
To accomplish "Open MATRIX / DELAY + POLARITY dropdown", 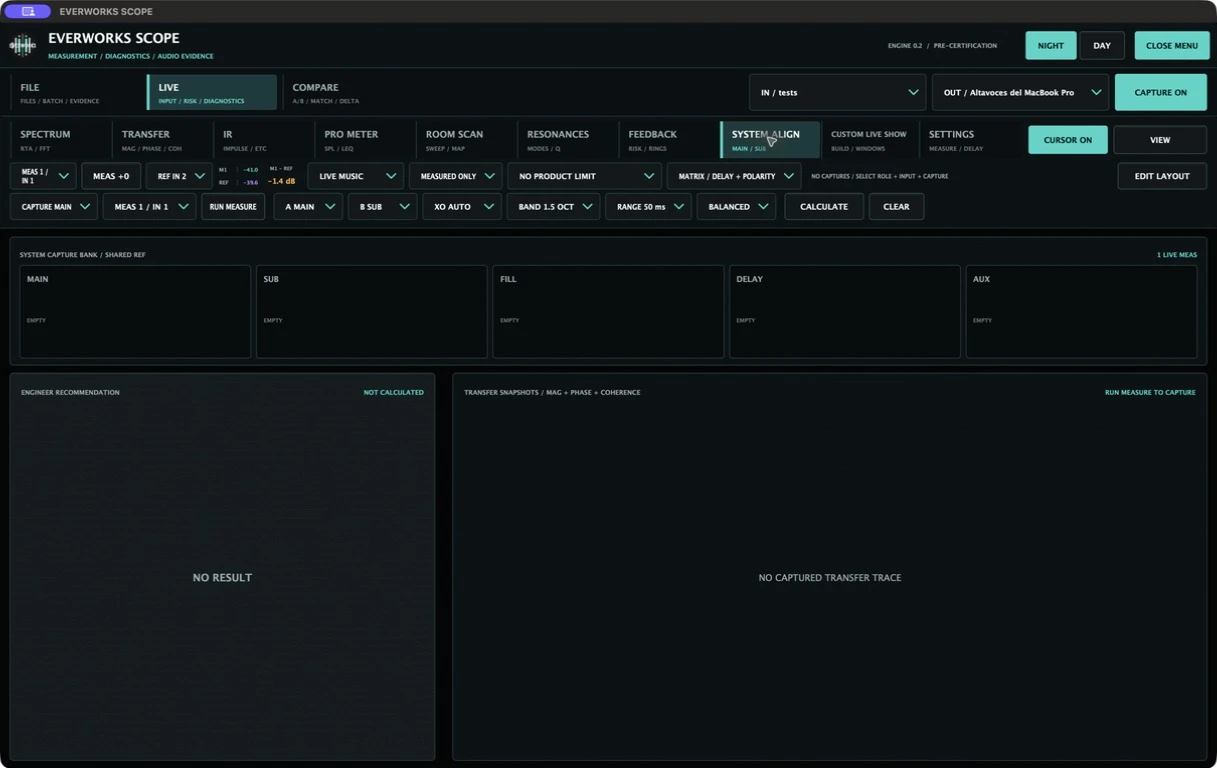I will click(x=734, y=176).
